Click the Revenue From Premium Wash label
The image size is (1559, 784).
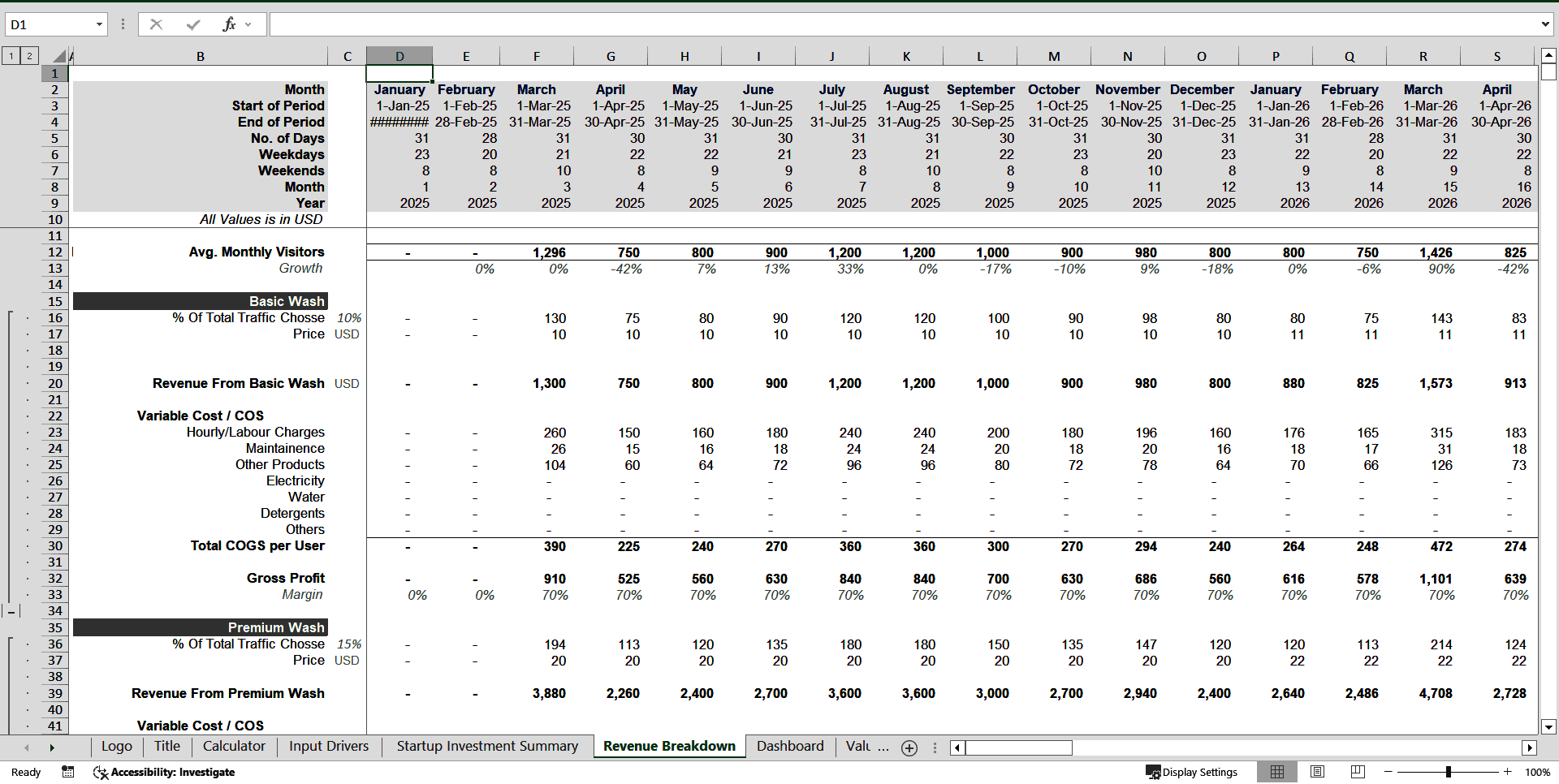[x=228, y=694]
